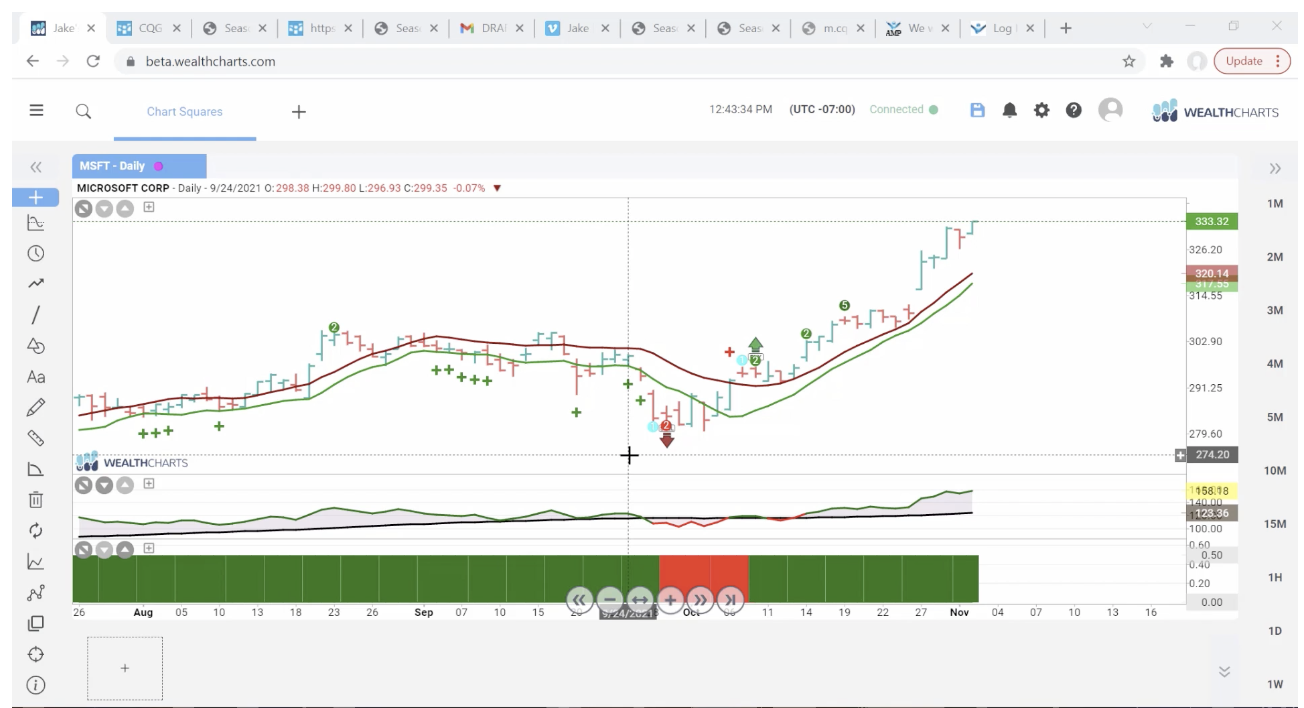The width and height of the screenshot is (1304, 708).
Task: Expand more timeframes with double chevron
Action: coord(1224,672)
